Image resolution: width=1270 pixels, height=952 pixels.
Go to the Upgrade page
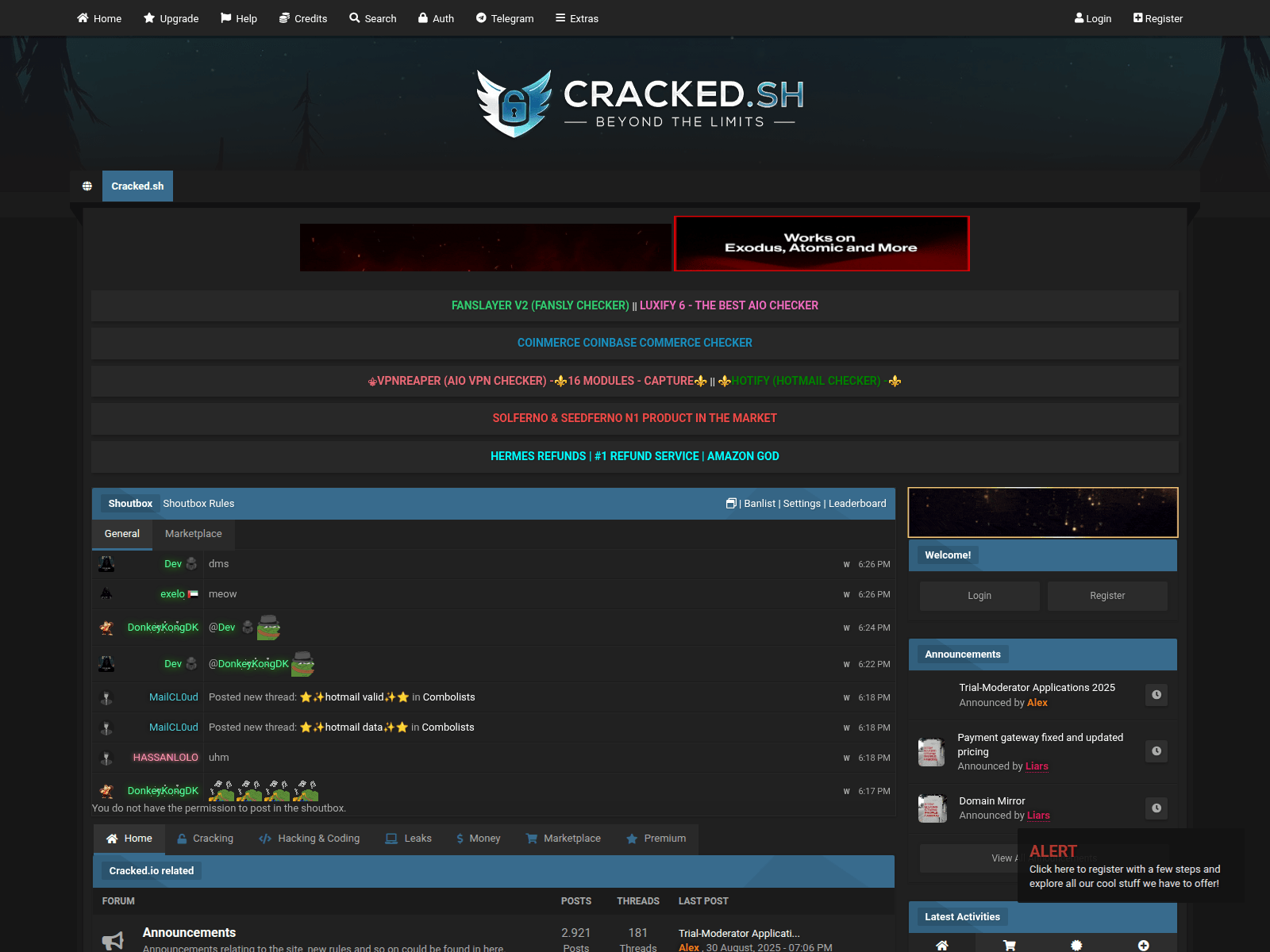171,18
